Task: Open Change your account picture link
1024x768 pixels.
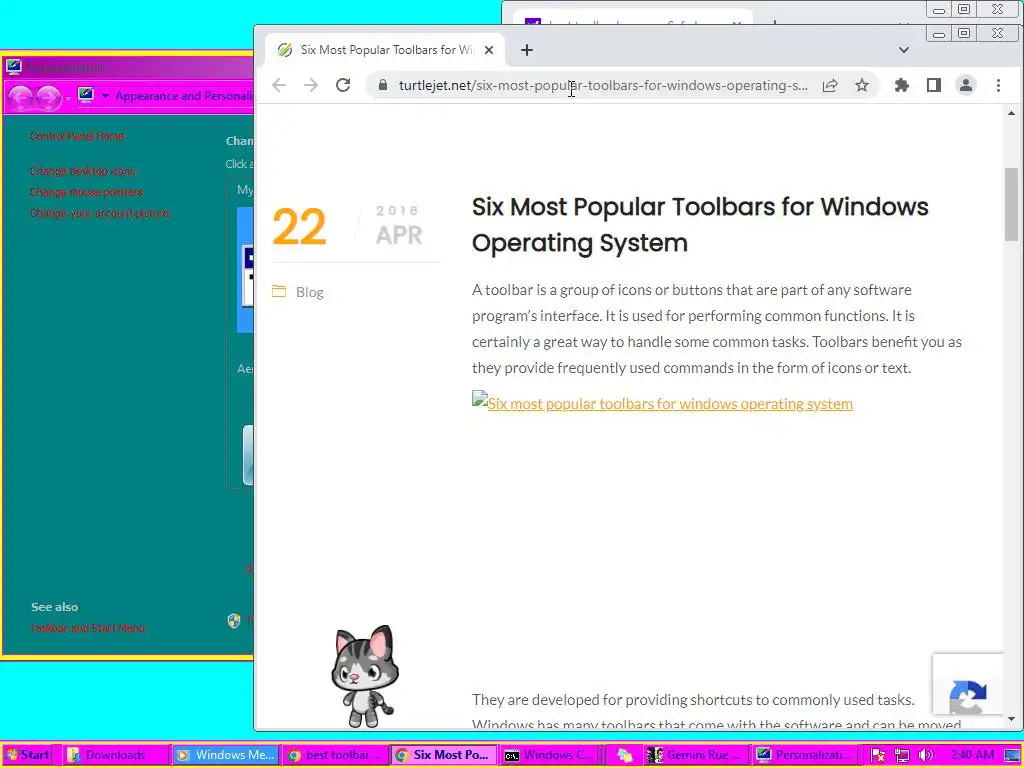Action: [99, 213]
